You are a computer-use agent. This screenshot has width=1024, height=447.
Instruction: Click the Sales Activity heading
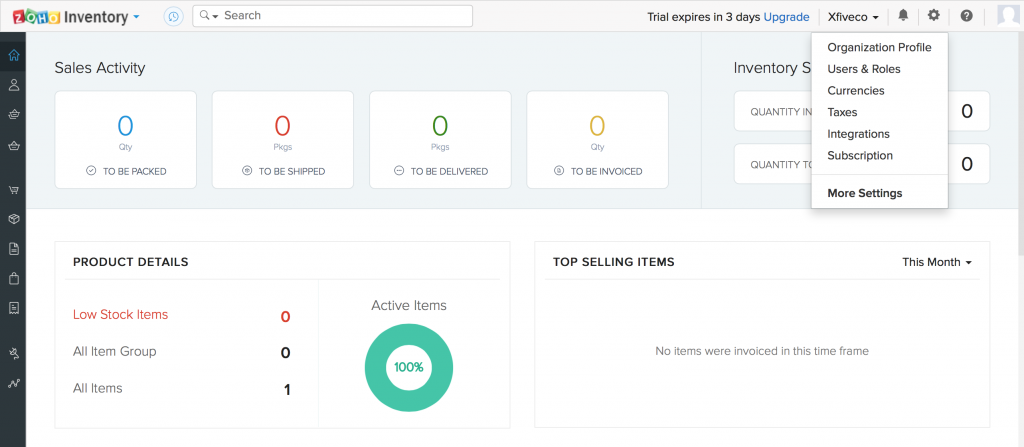100,68
